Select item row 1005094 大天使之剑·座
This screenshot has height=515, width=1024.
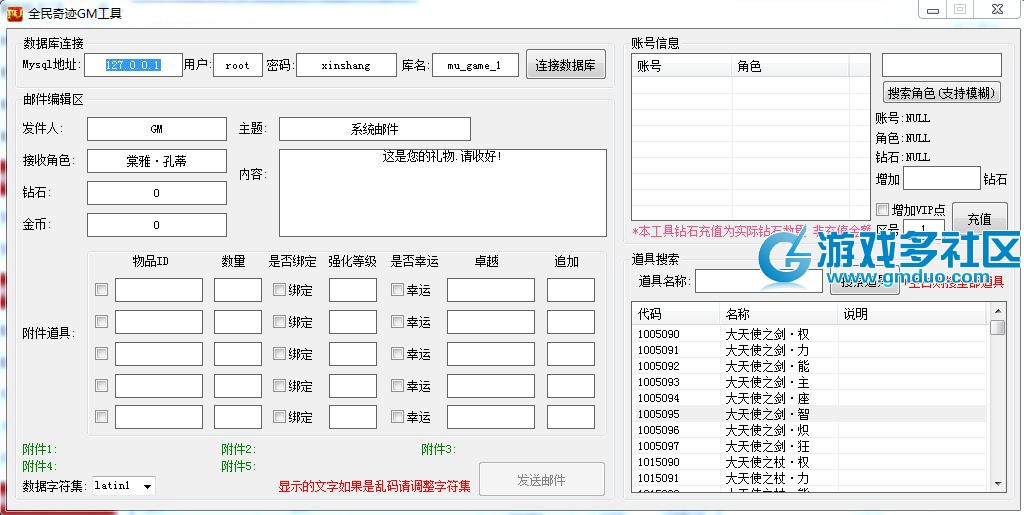(x=810, y=398)
